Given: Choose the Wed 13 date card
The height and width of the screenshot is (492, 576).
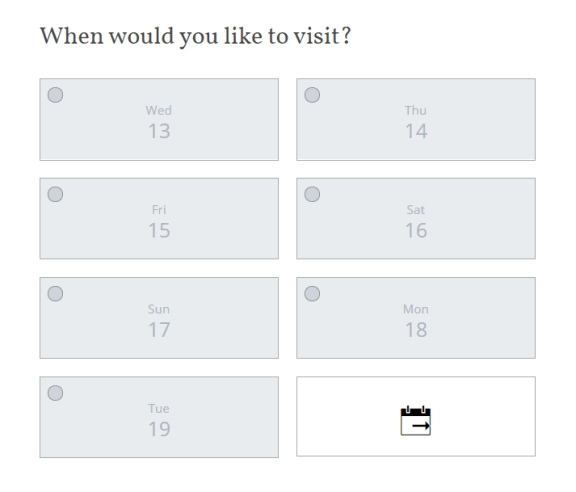Looking at the screenshot, I should click(x=159, y=119).
